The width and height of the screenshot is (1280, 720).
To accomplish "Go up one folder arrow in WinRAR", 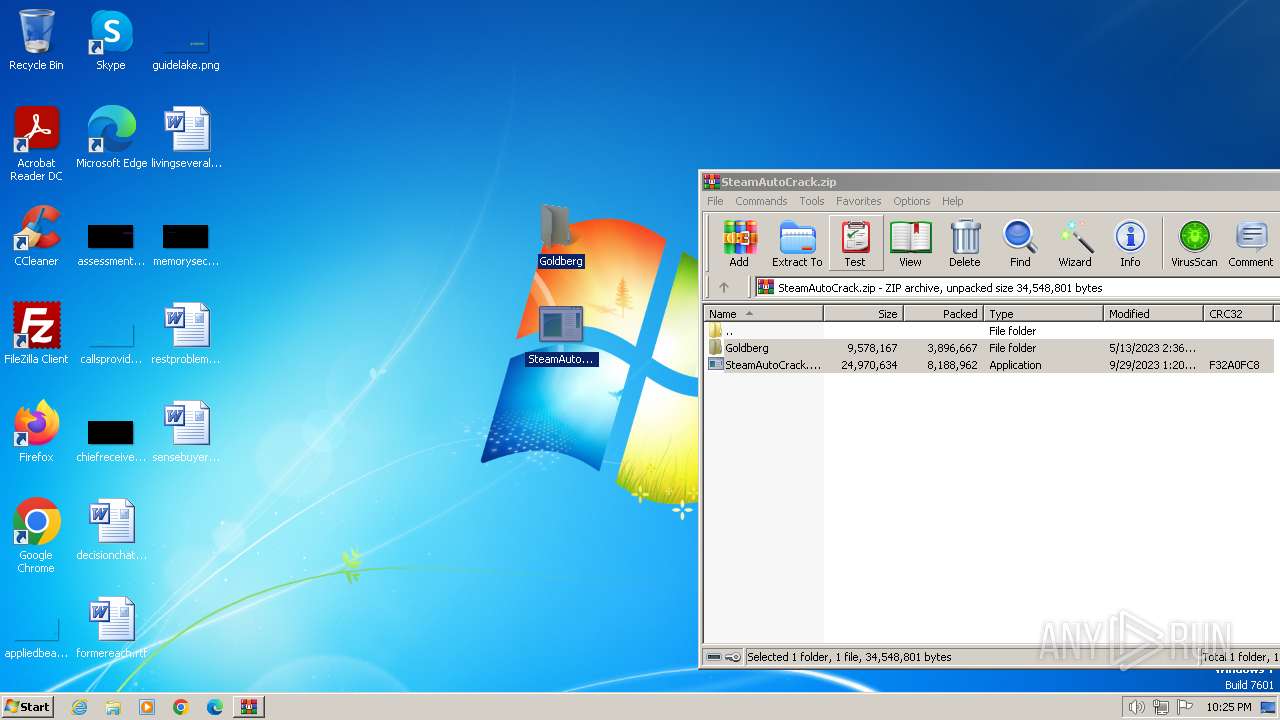I will click(724, 287).
